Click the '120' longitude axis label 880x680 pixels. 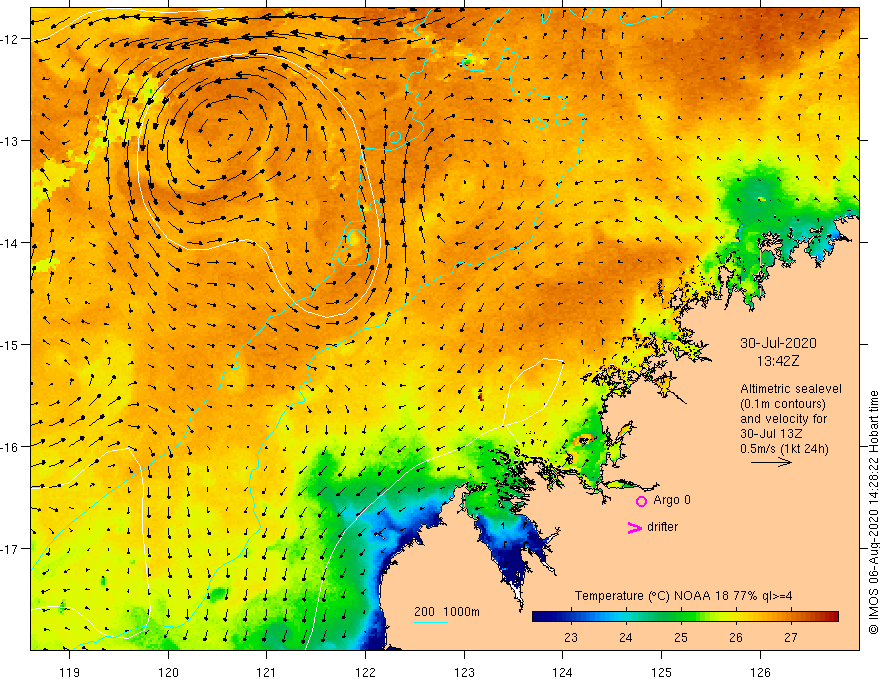coord(168,672)
